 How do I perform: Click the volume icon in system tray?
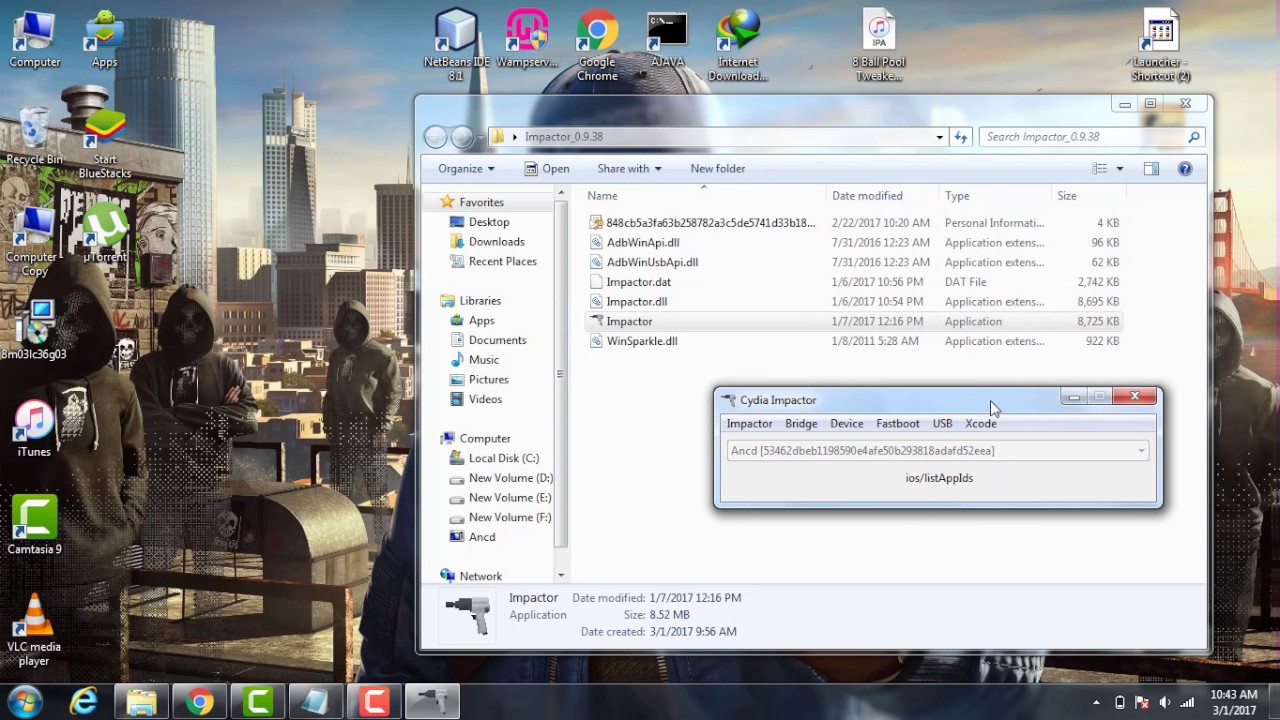click(1164, 702)
